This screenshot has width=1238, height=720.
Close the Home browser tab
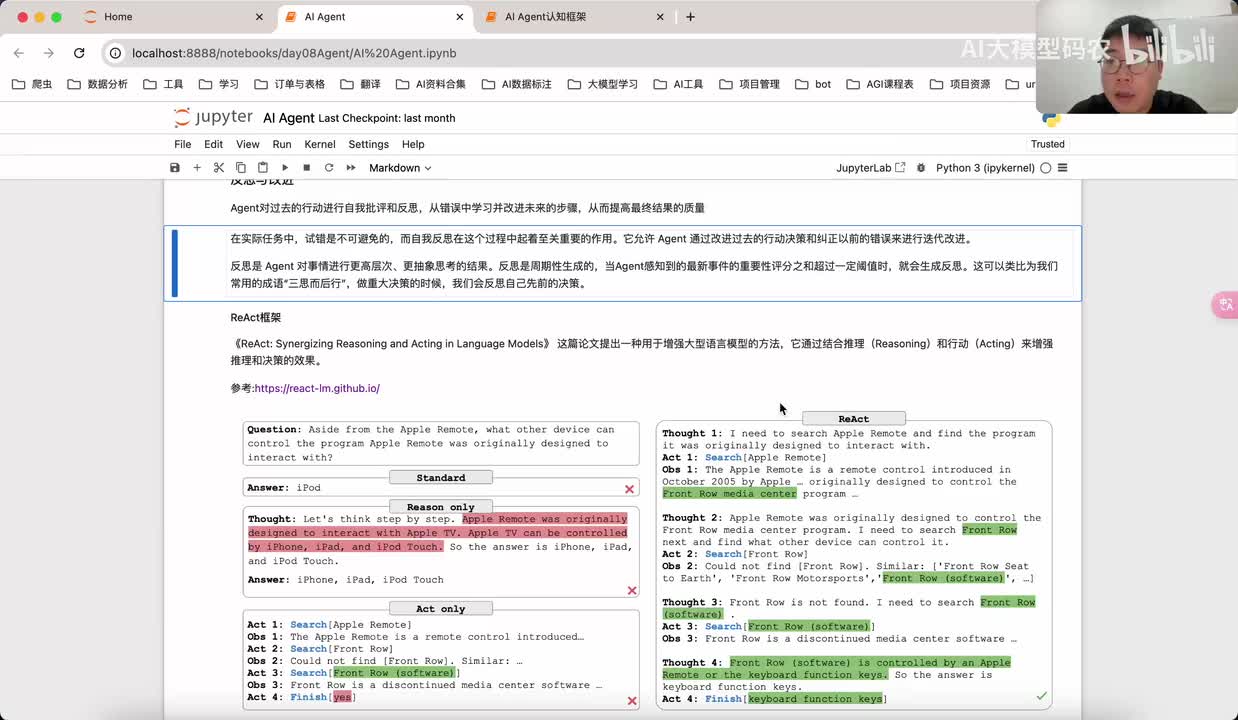click(x=260, y=17)
